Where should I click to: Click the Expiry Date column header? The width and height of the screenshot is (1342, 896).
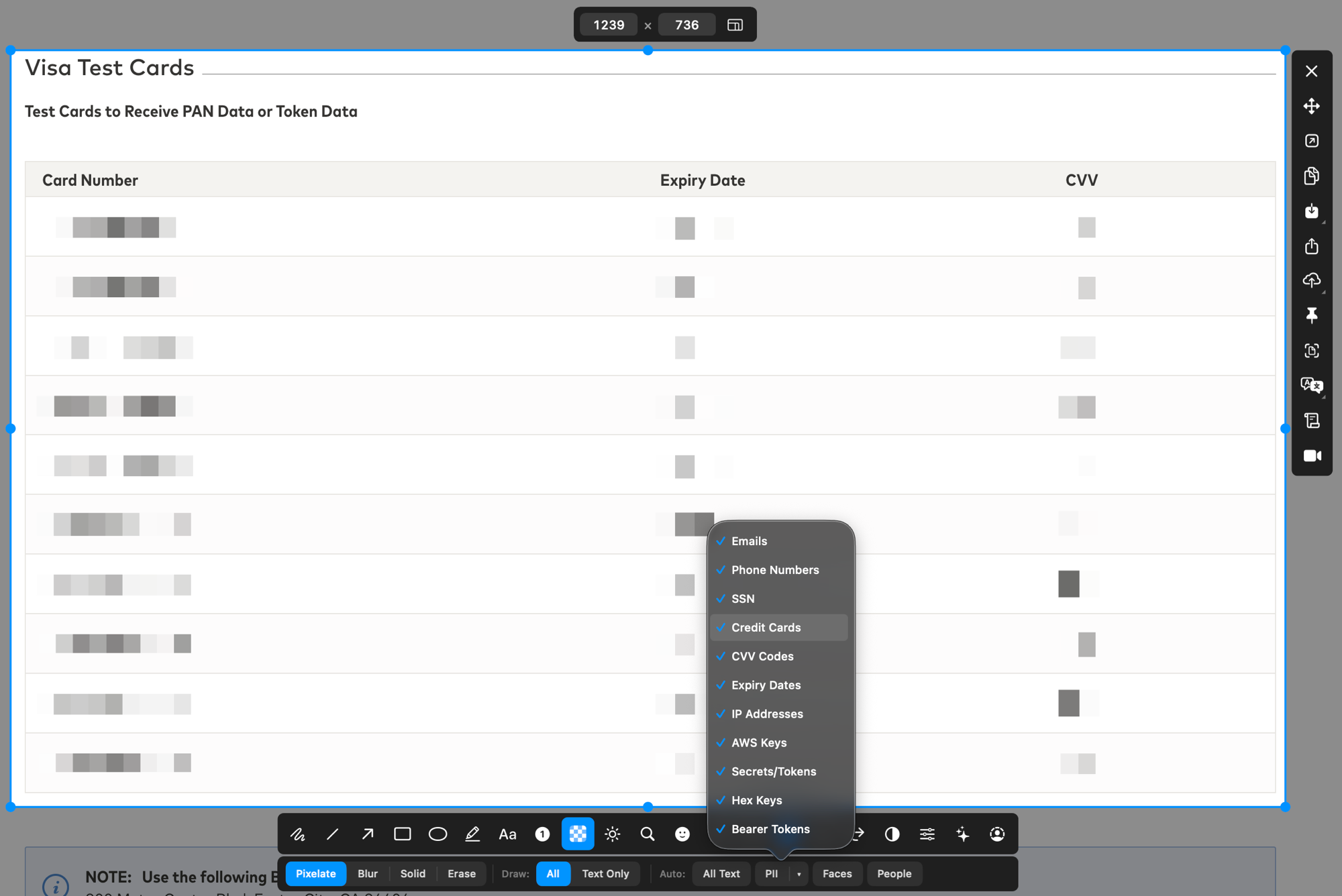703,180
